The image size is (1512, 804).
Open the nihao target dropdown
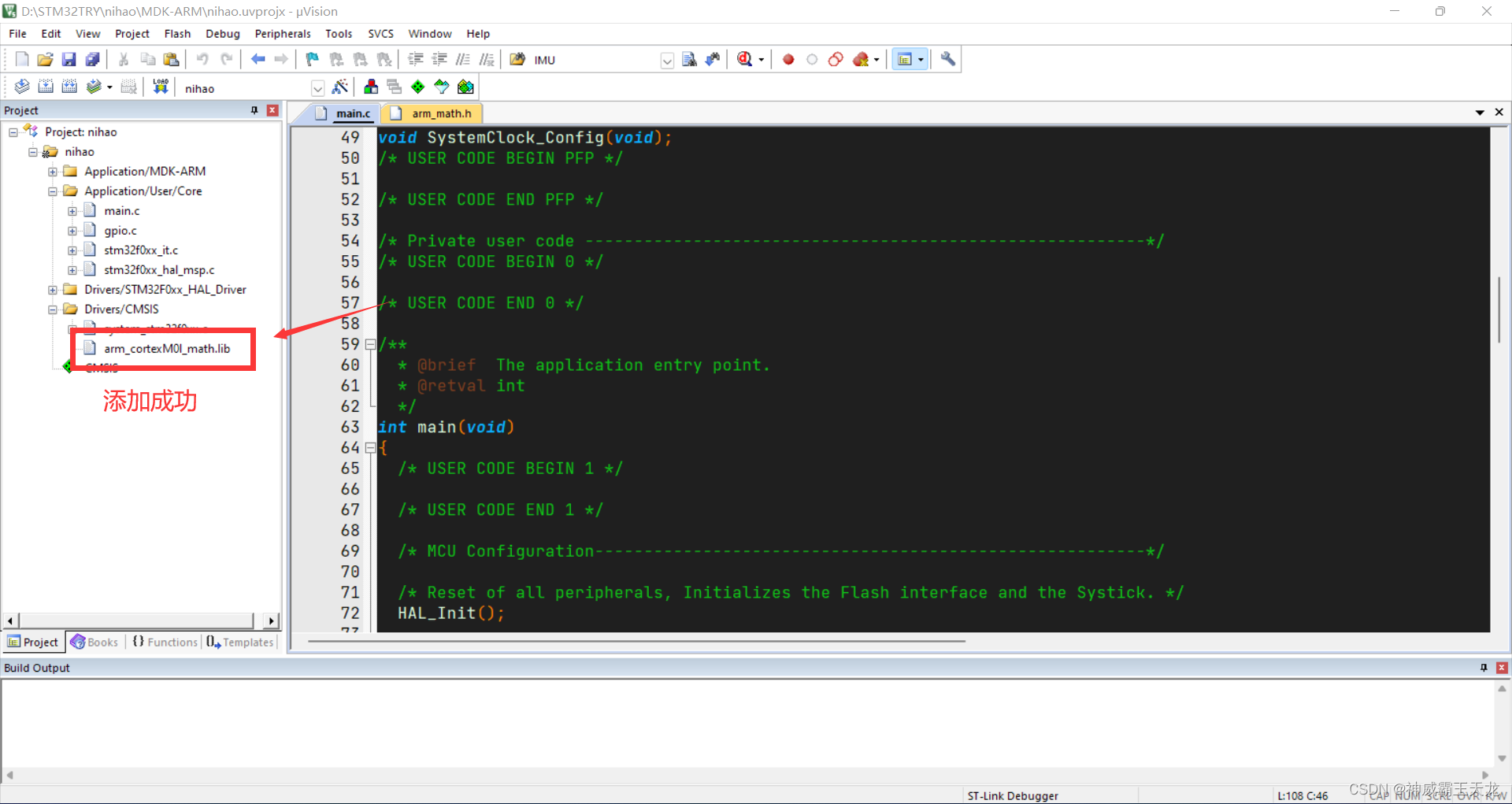point(317,88)
